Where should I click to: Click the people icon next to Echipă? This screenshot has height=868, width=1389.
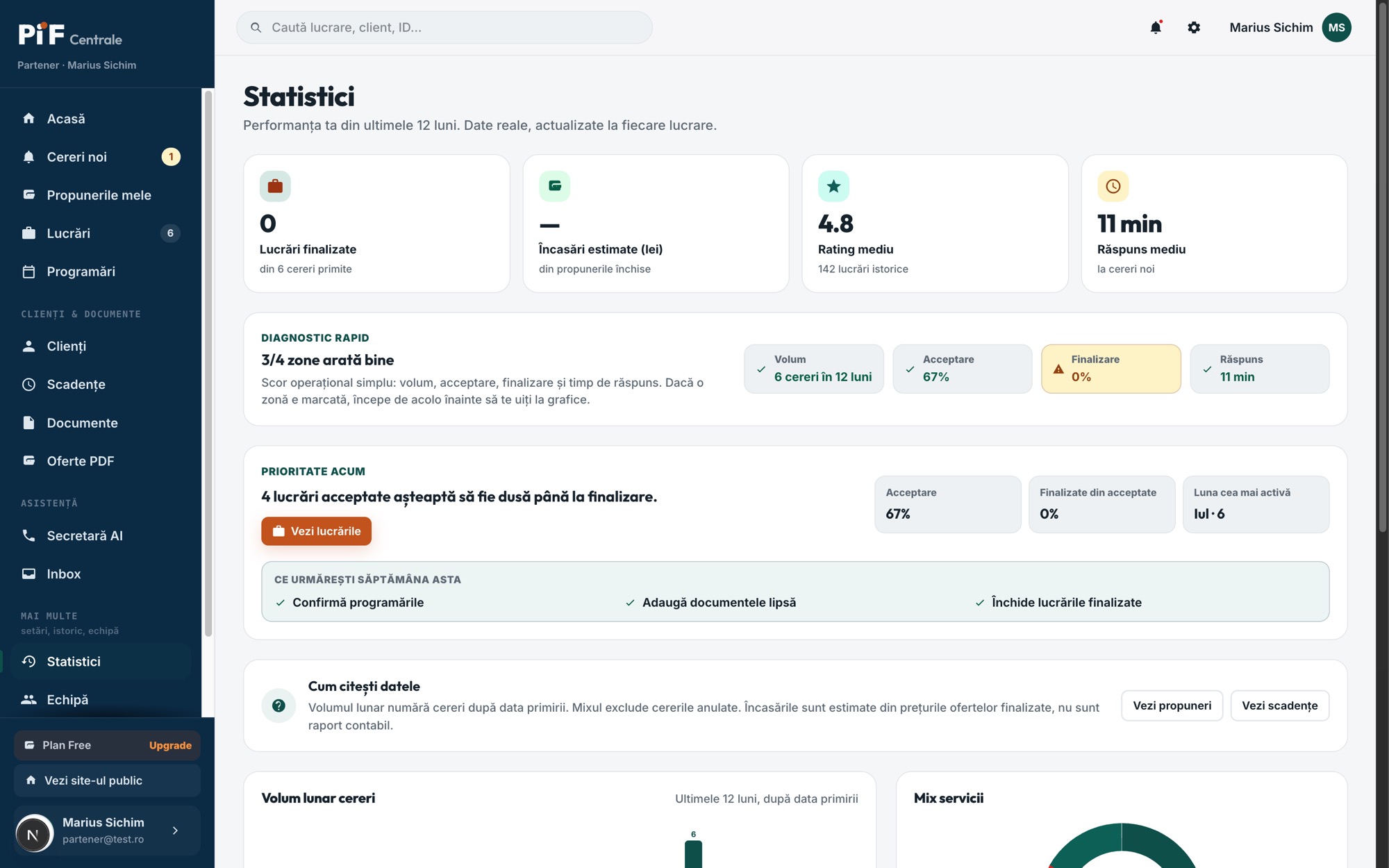tap(28, 699)
